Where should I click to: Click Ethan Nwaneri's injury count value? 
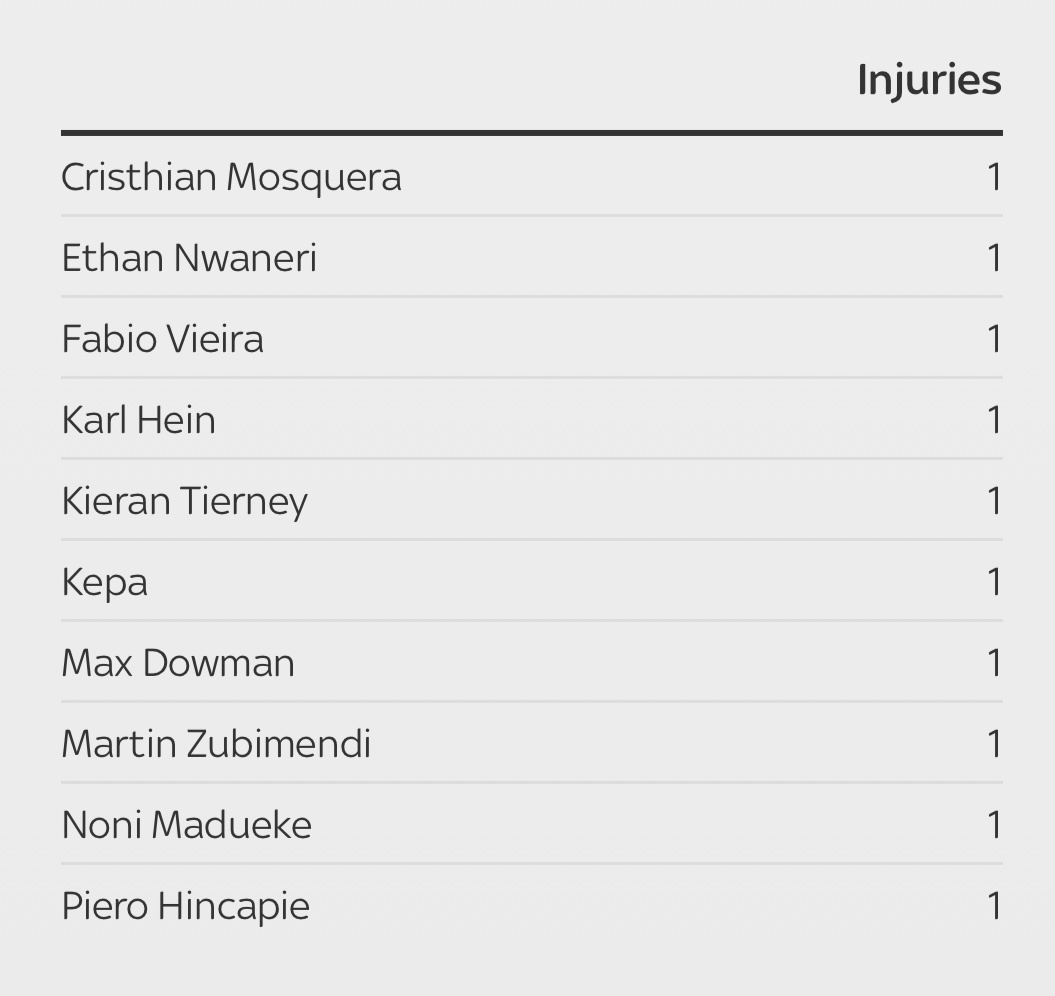pos(994,258)
